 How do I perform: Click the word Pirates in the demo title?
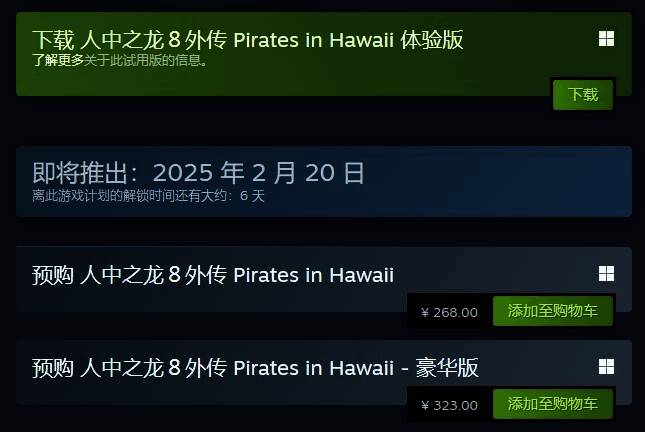266,40
